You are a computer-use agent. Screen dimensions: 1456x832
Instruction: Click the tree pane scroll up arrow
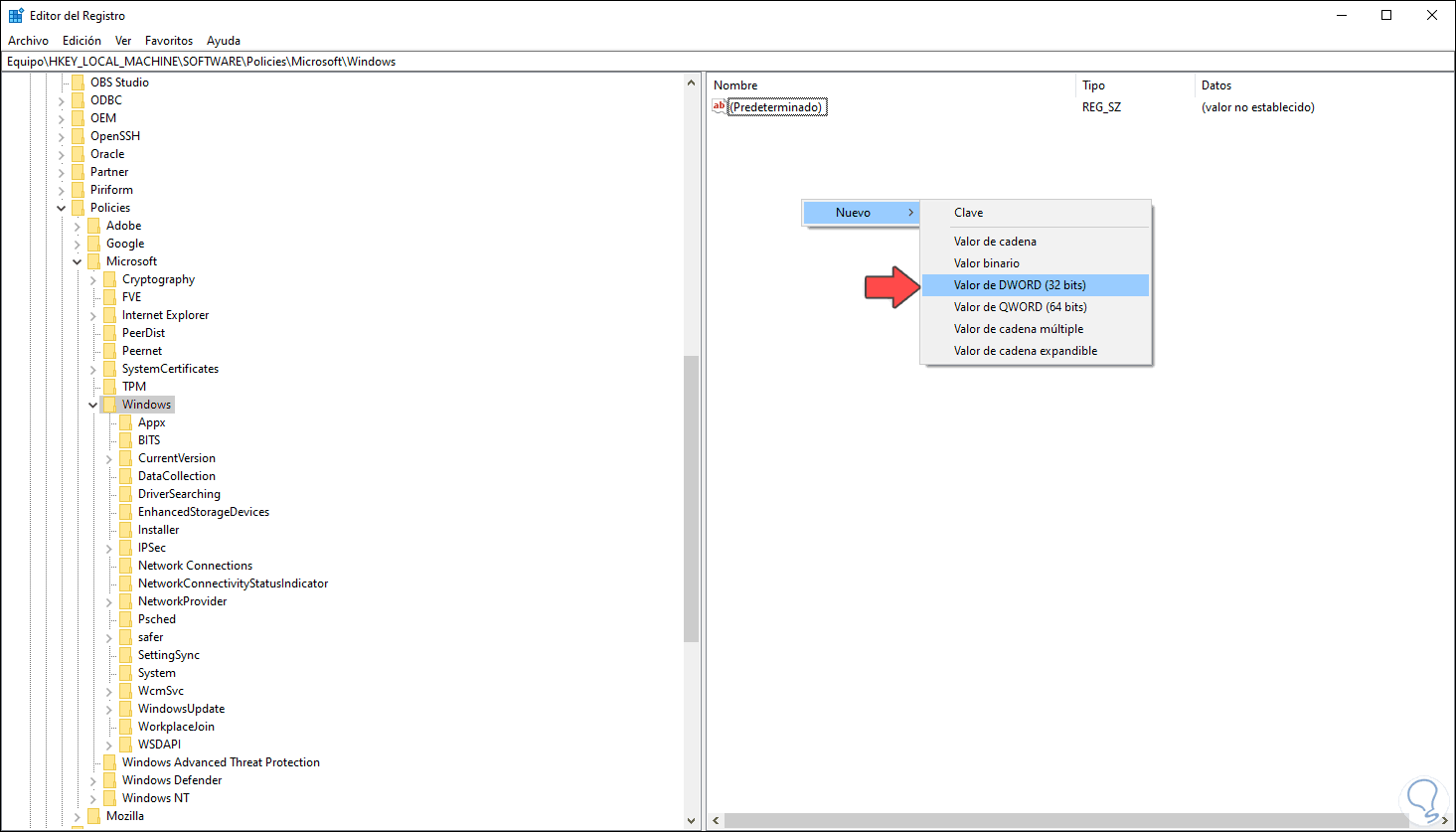692,83
